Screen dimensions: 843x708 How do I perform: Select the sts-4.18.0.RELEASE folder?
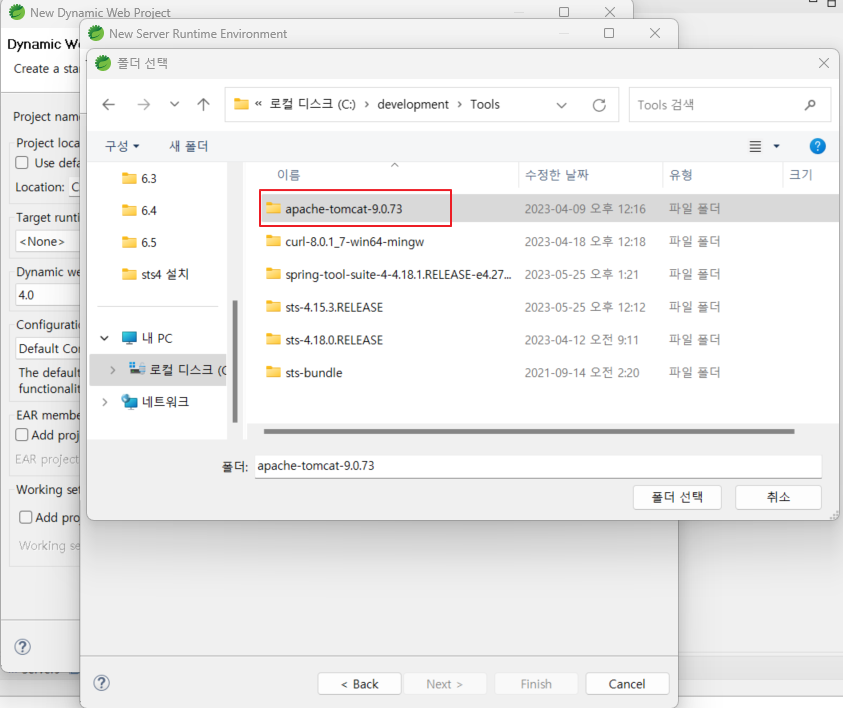coord(334,340)
